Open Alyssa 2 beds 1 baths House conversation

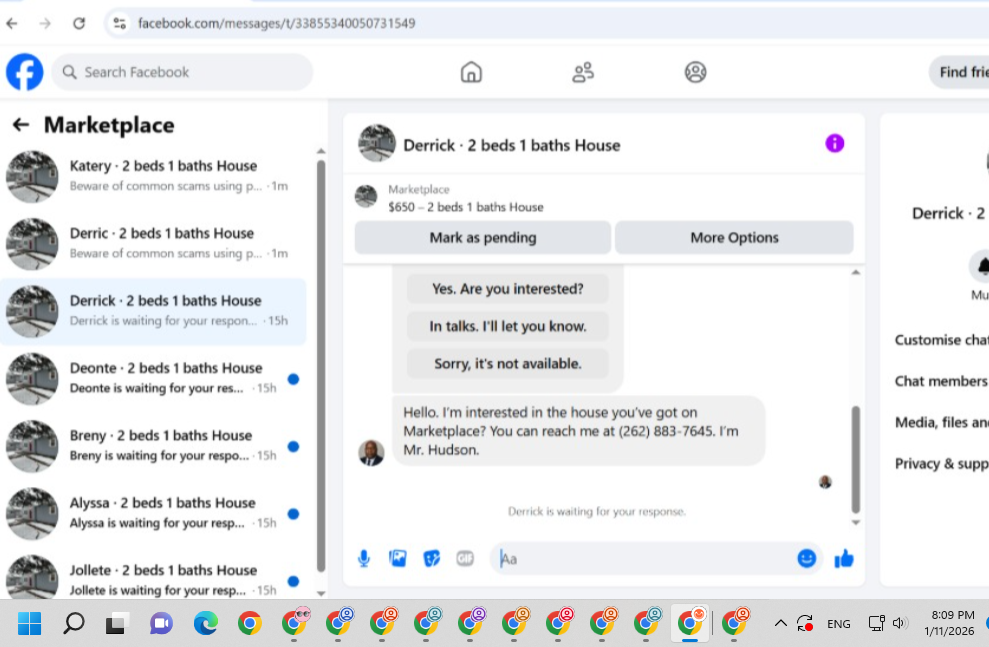click(153, 513)
